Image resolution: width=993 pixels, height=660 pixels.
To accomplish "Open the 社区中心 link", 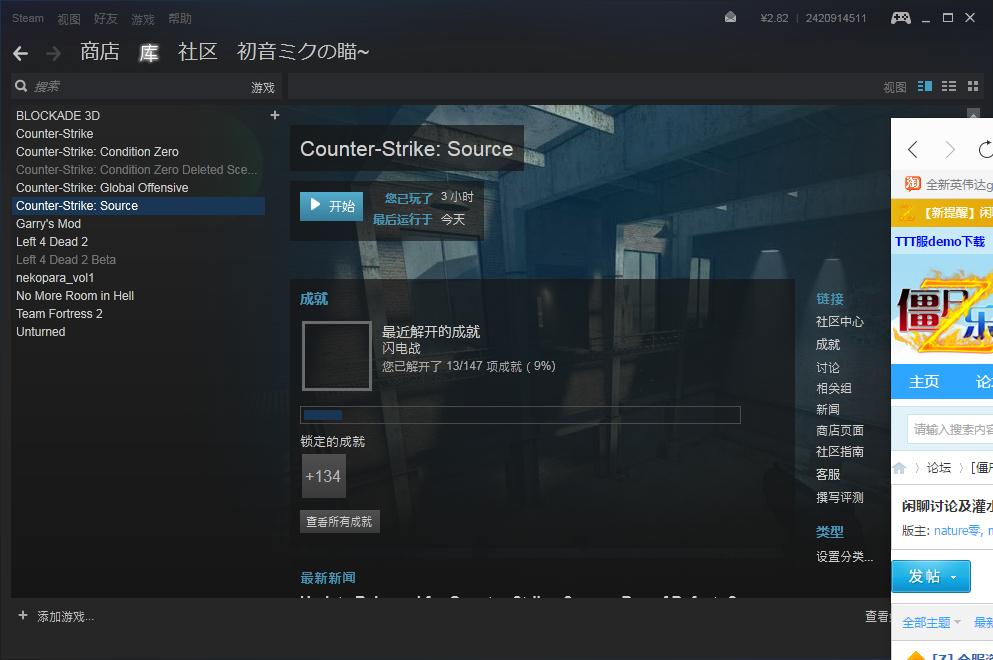I will [x=840, y=322].
